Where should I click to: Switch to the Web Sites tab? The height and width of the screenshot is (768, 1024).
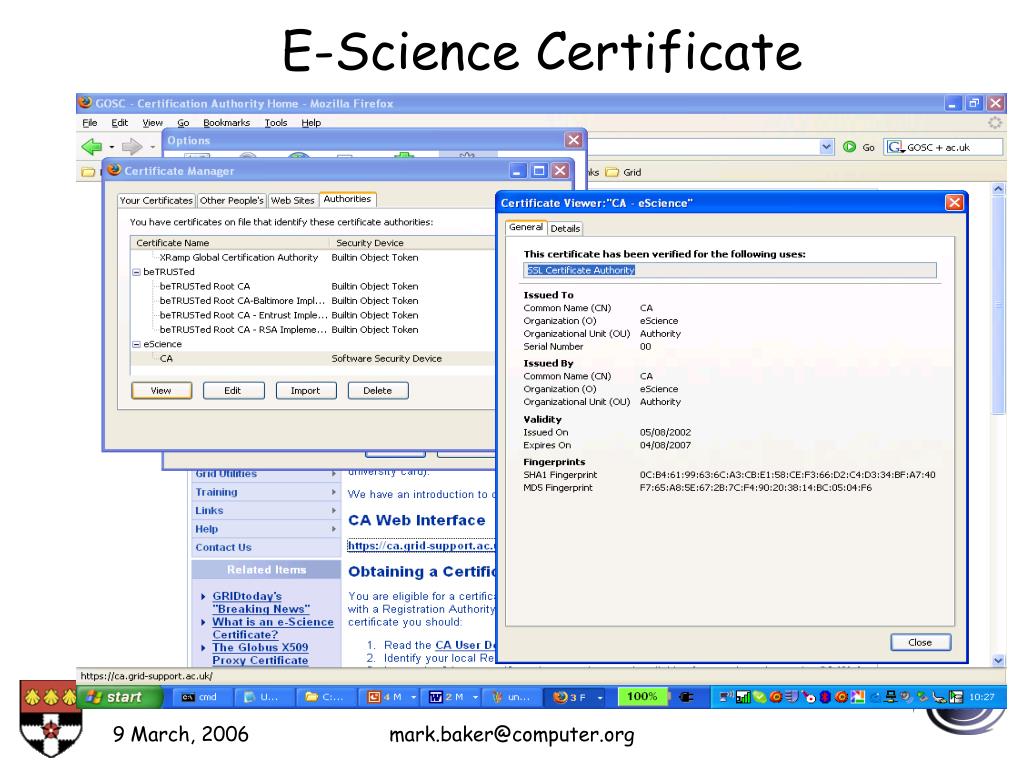click(x=293, y=200)
